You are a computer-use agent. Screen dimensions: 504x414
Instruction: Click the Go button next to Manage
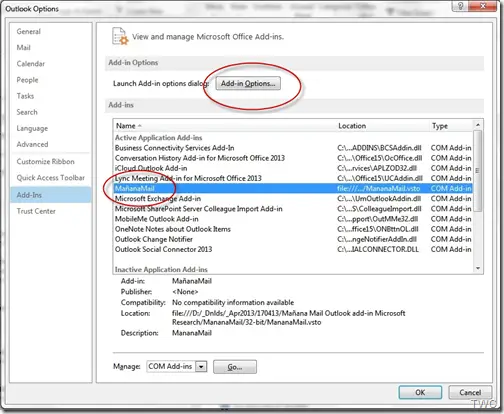click(x=235, y=367)
